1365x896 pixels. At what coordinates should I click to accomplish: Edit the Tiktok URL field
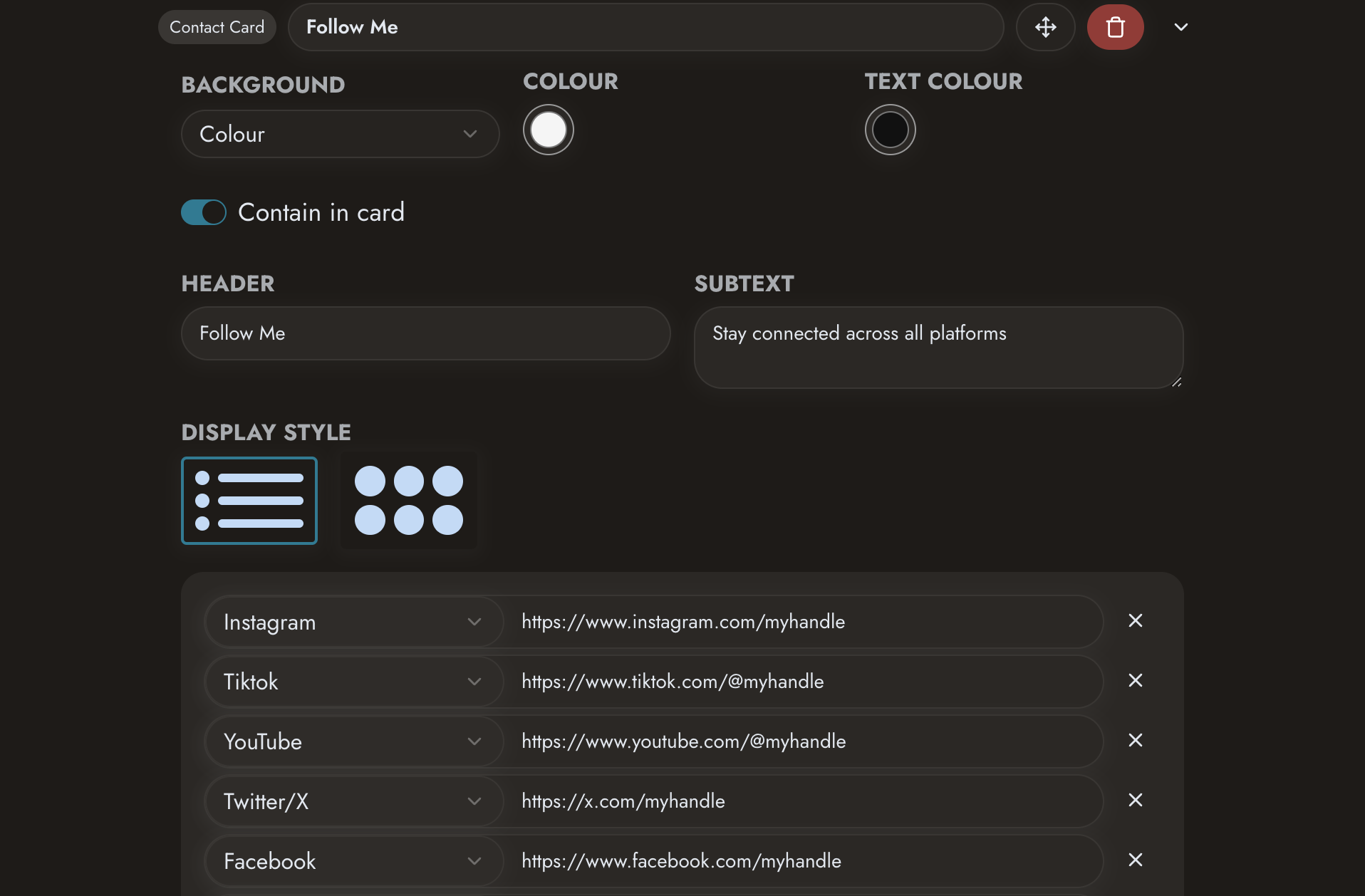(x=803, y=682)
